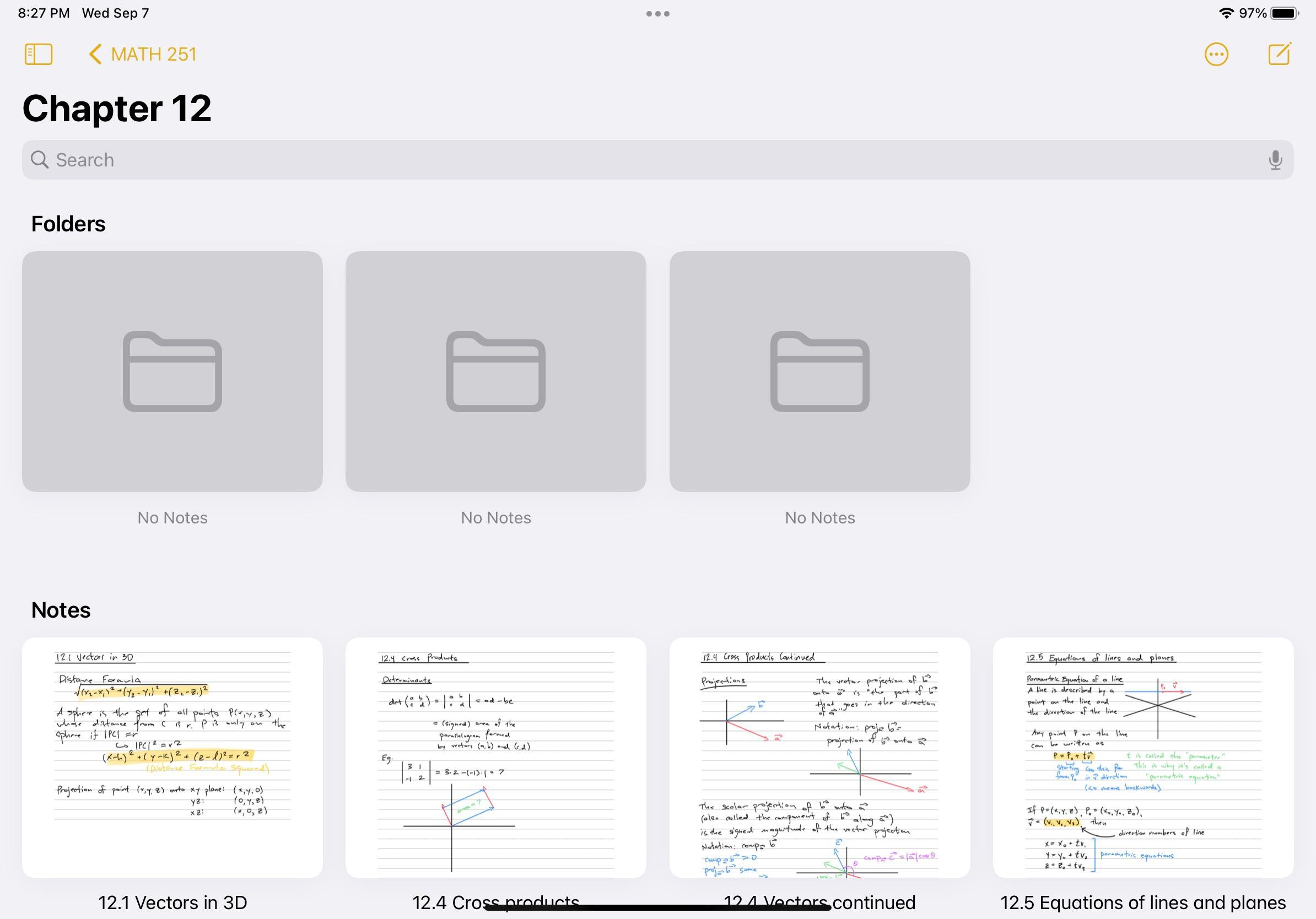Image resolution: width=1316 pixels, height=919 pixels.
Task: Create a new note with the compose icon
Action: tap(1279, 53)
